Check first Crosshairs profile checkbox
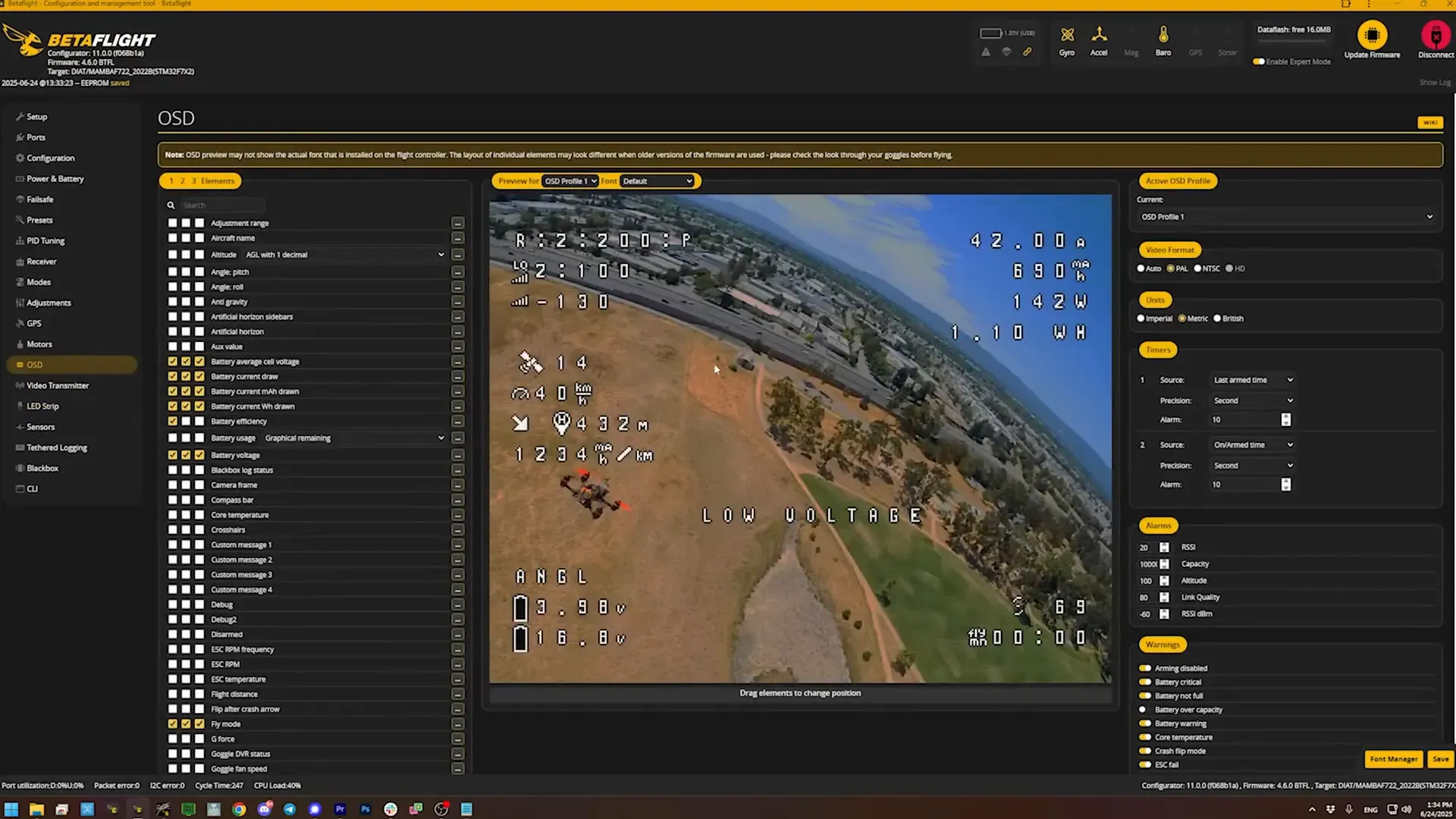 (x=173, y=530)
